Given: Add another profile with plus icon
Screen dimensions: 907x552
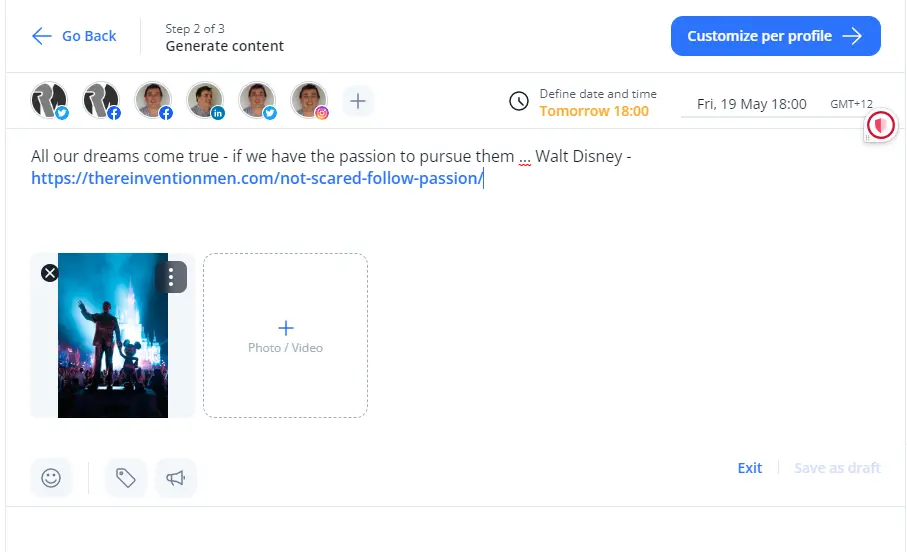Looking at the screenshot, I should tap(358, 100).
